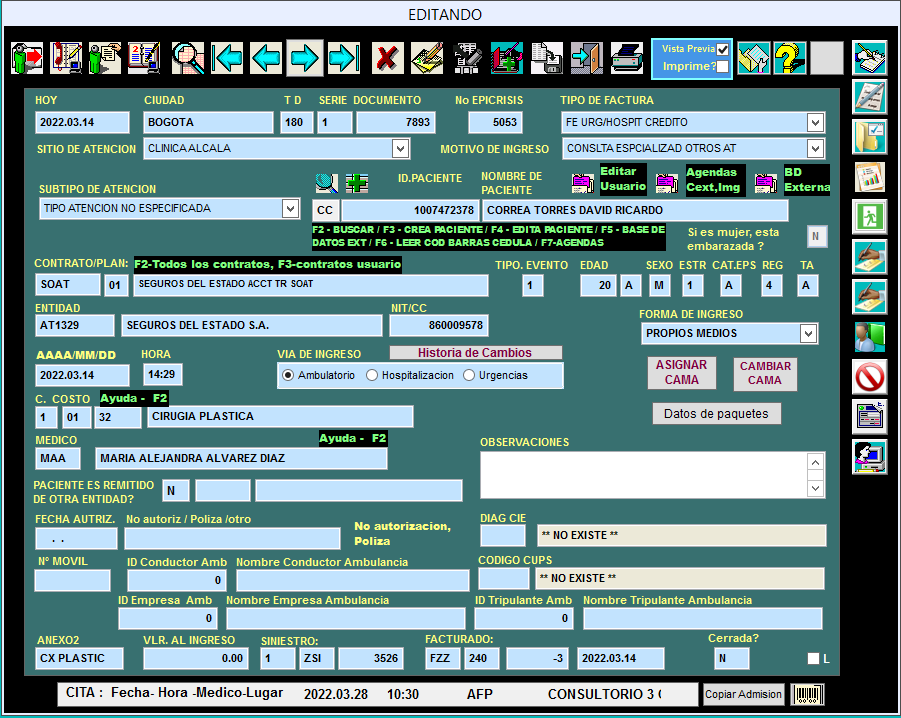Open the SUBTIPO DE ATENCION dropdown
Image resolution: width=901 pixels, height=718 pixels.
[x=290, y=208]
